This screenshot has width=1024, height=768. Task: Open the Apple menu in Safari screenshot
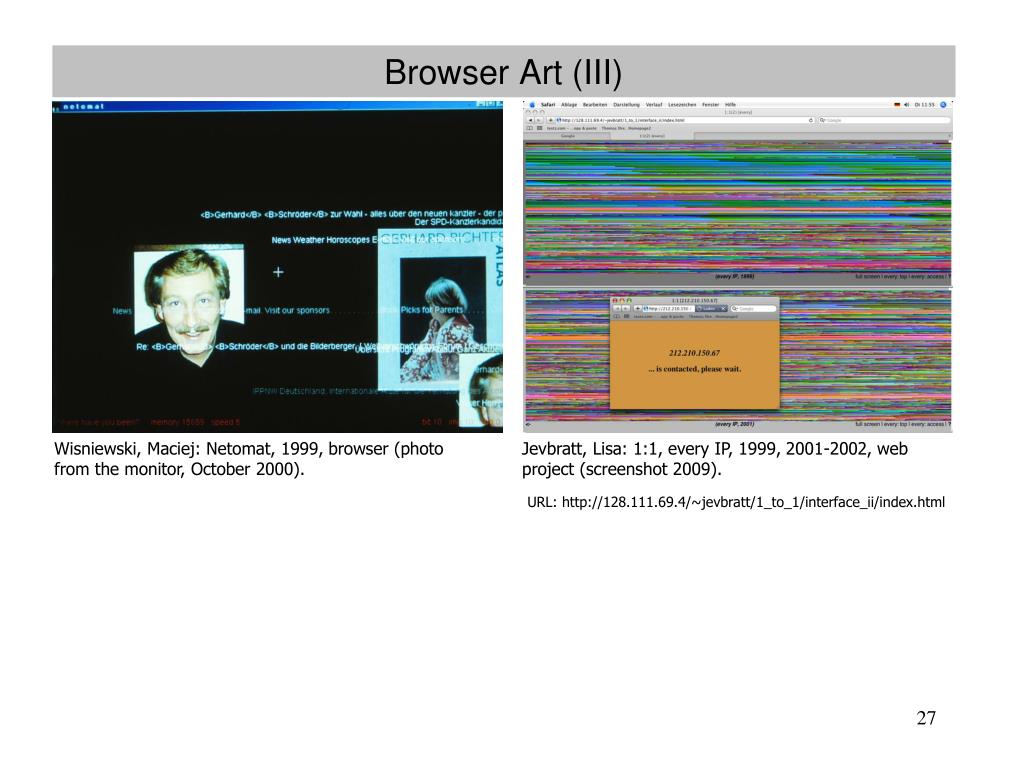pos(532,104)
